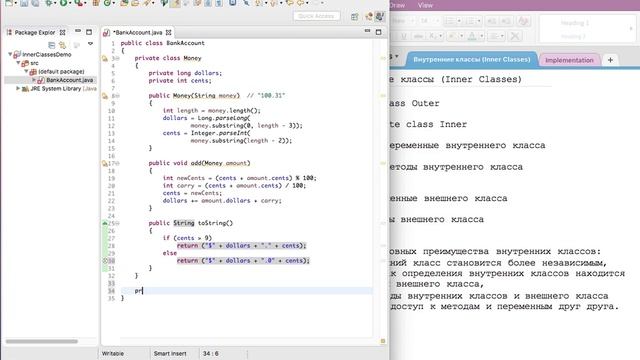
Task: Close the BankAccount.java editor tab
Action: (168, 32)
